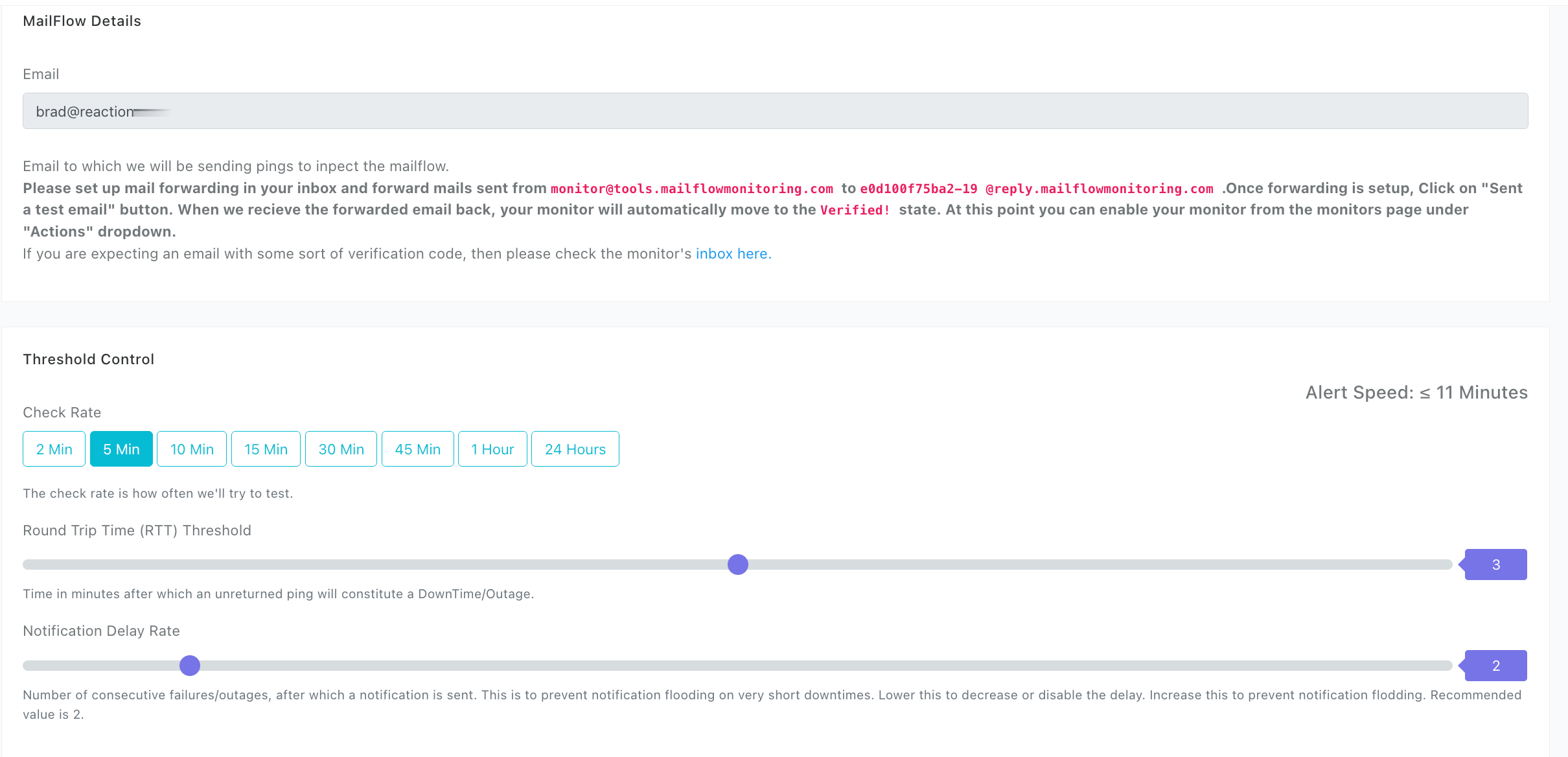1568x757 pixels.
Task: Set check rate to 15 Min
Action: pos(266,449)
